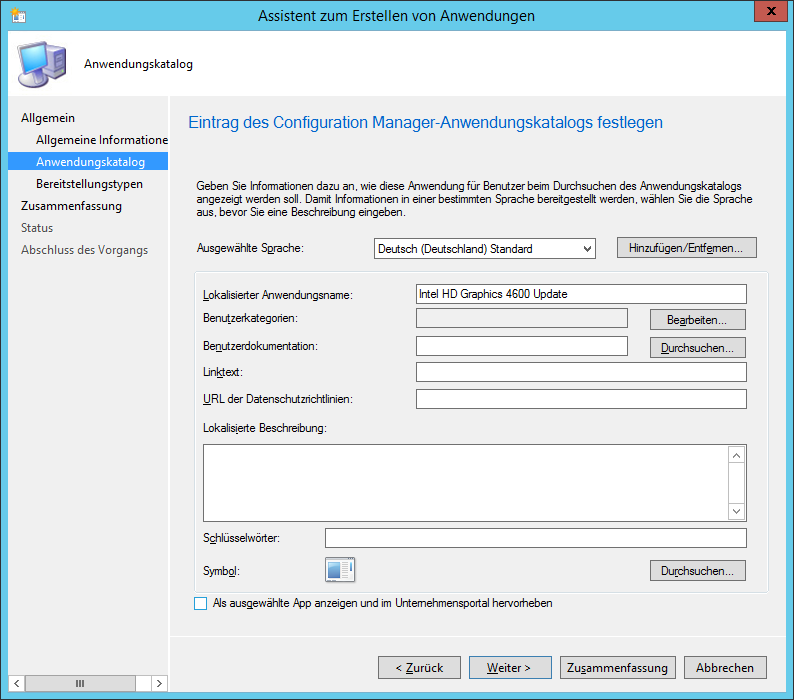Click the application symbol preview icon

pos(340,570)
